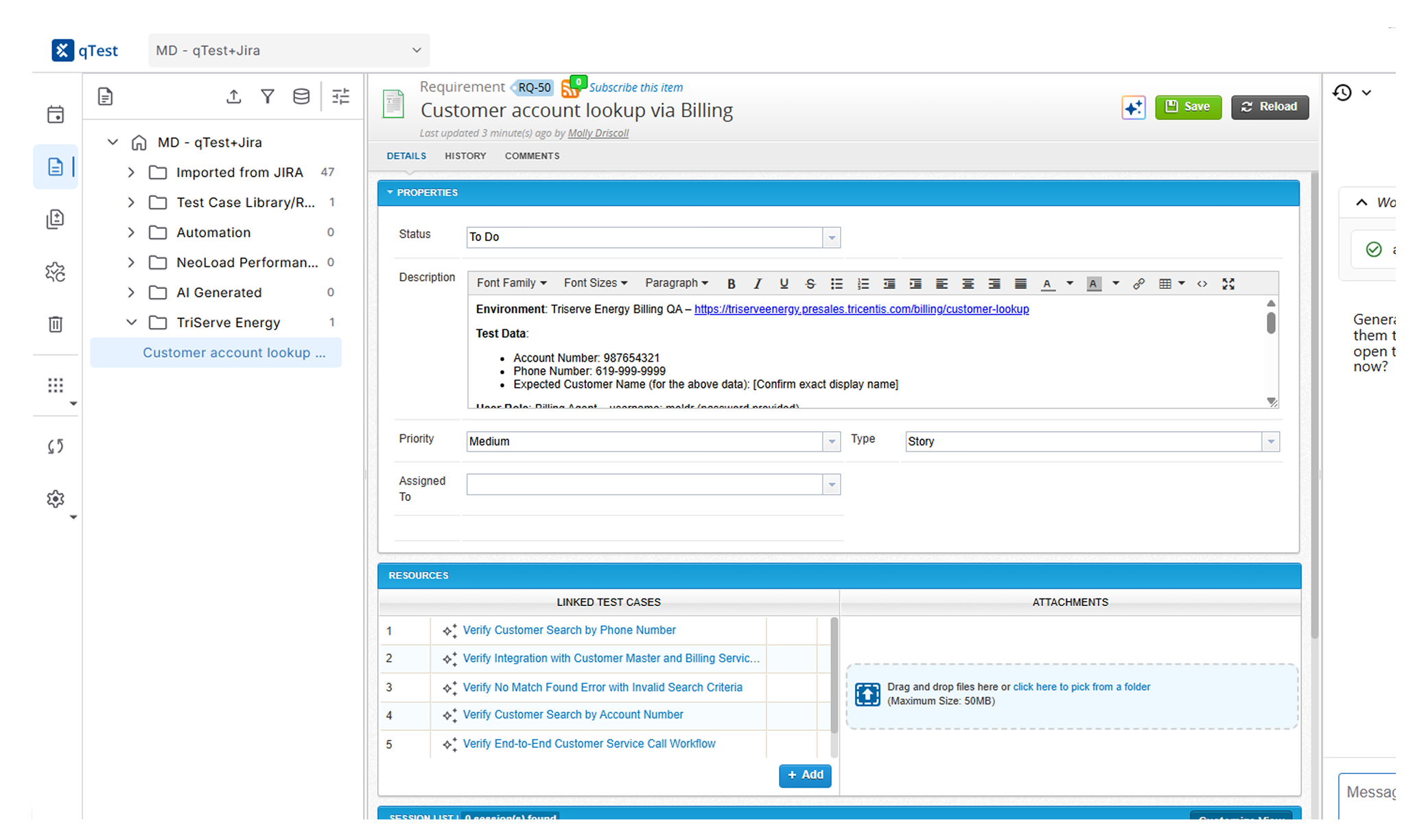Open the Status dropdown showing To Do
The height and width of the screenshot is (840, 1426).
coord(653,237)
